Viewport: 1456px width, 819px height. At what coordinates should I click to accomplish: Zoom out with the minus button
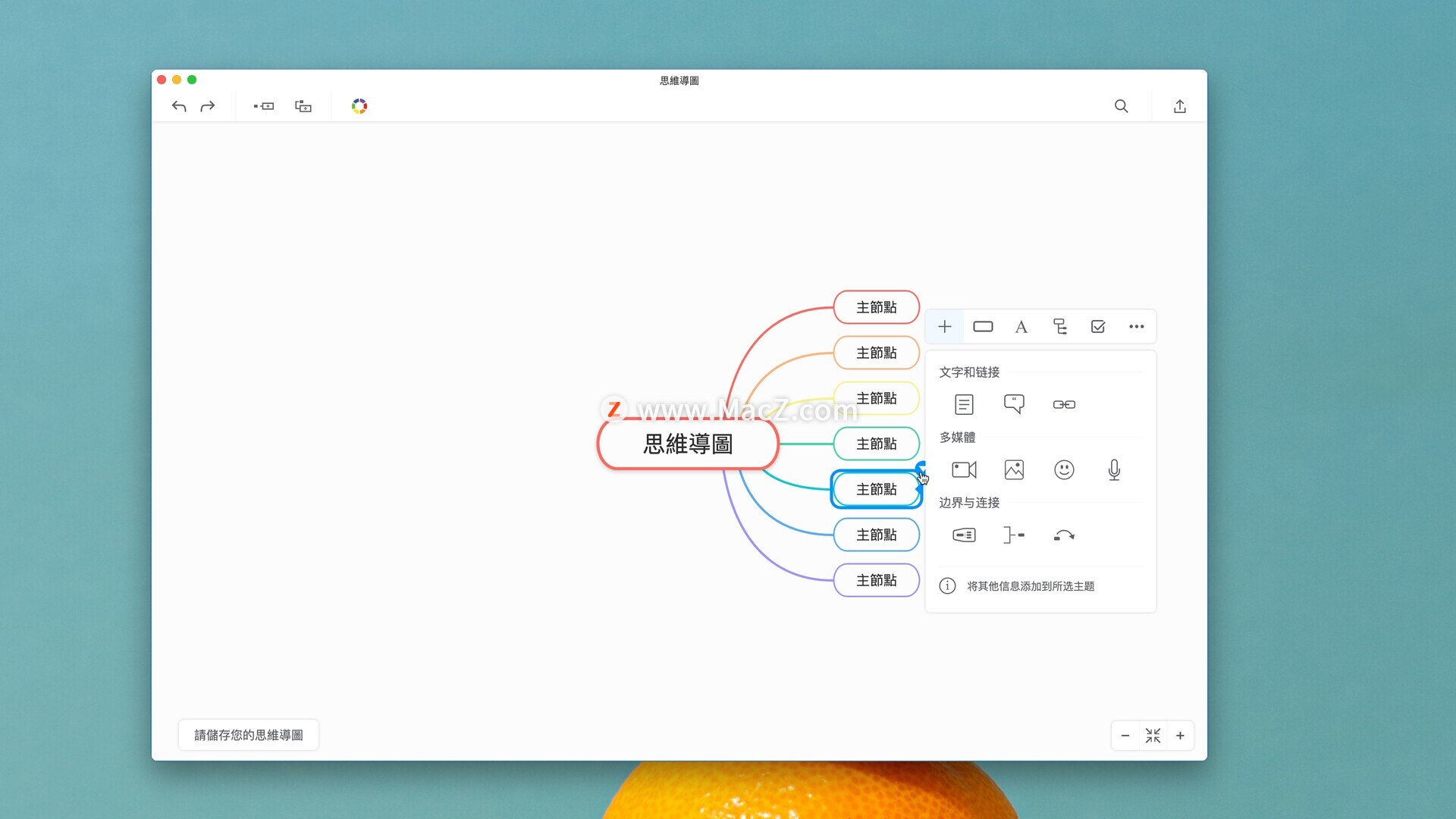coord(1125,736)
